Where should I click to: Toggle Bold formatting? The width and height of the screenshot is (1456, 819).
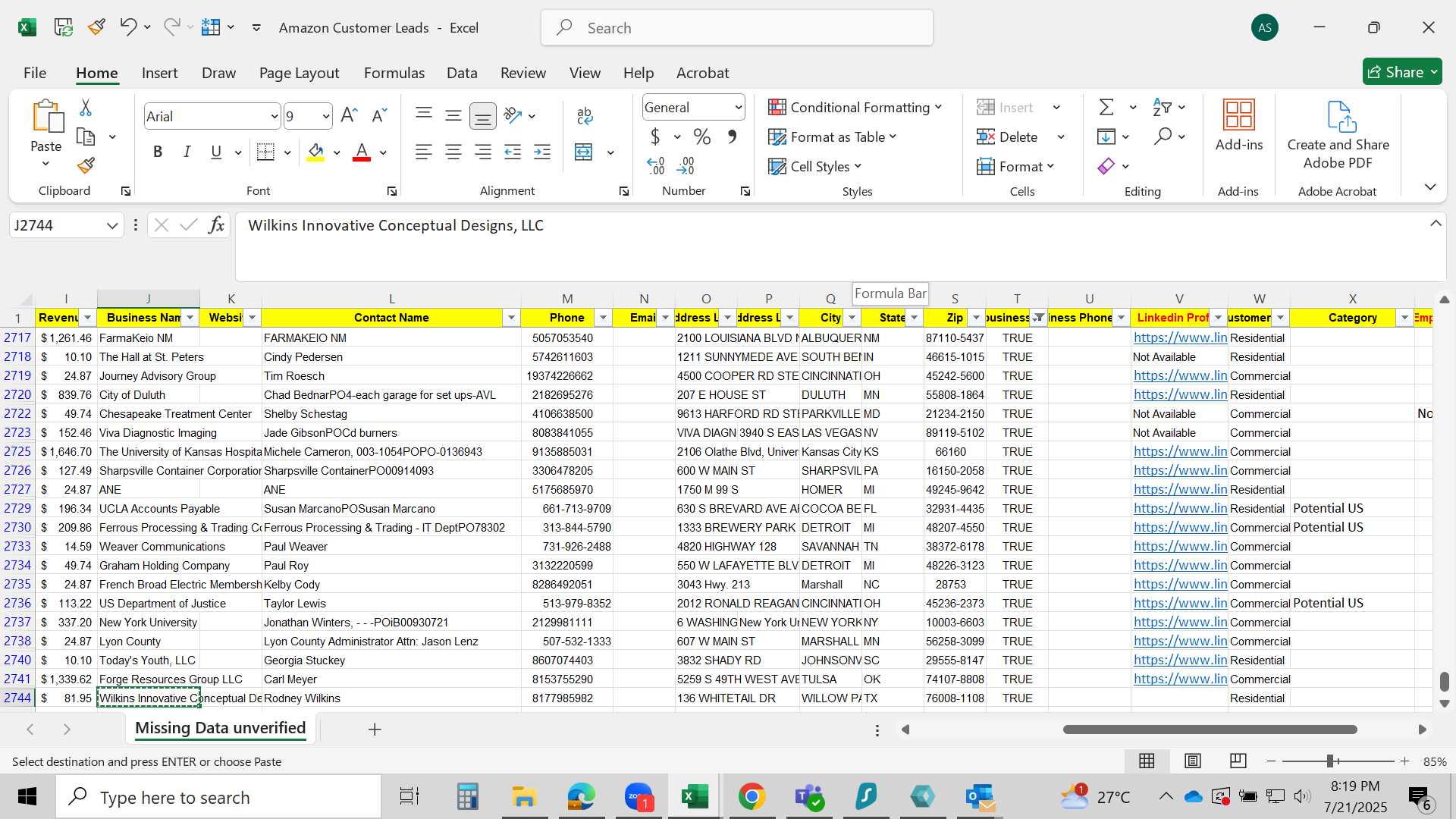coord(158,152)
